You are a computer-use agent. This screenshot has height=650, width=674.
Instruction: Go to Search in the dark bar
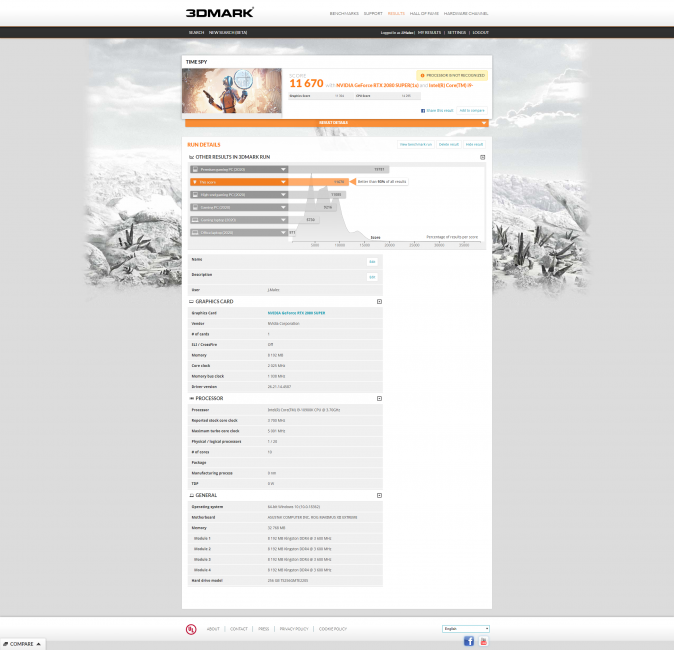pyautogui.click(x=196, y=33)
